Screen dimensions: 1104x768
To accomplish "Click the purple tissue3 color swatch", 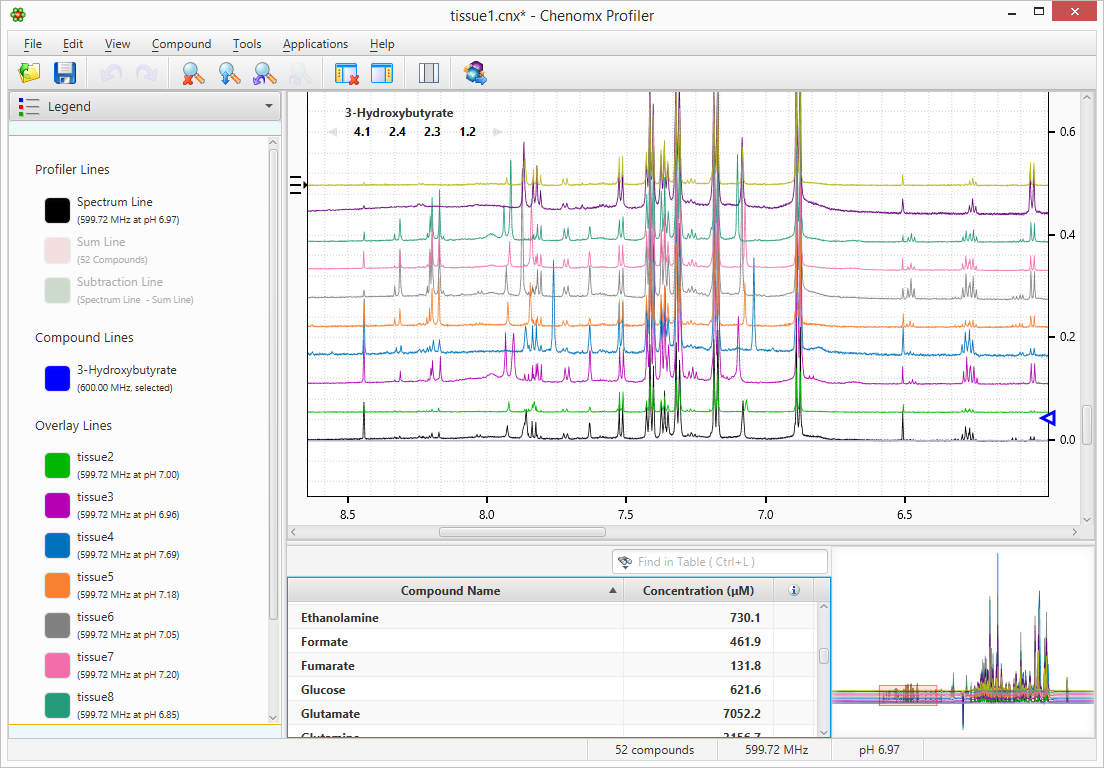I will click(x=57, y=505).
